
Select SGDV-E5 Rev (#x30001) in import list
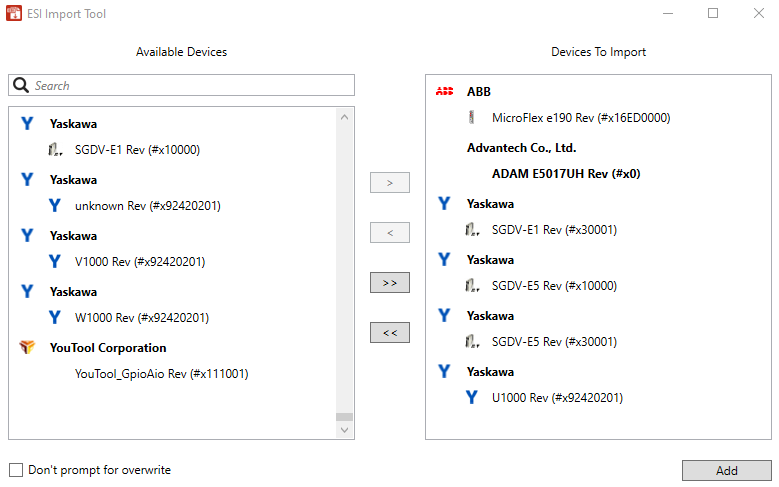tap(554, 342)
